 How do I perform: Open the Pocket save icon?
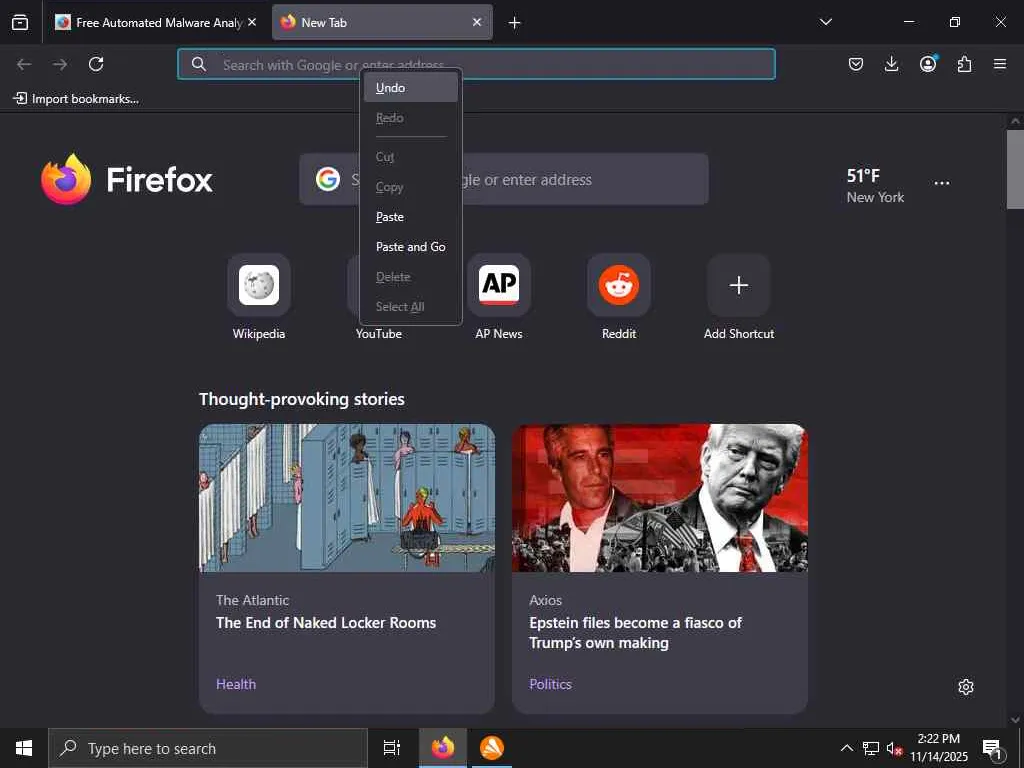(x=856, y=64)
